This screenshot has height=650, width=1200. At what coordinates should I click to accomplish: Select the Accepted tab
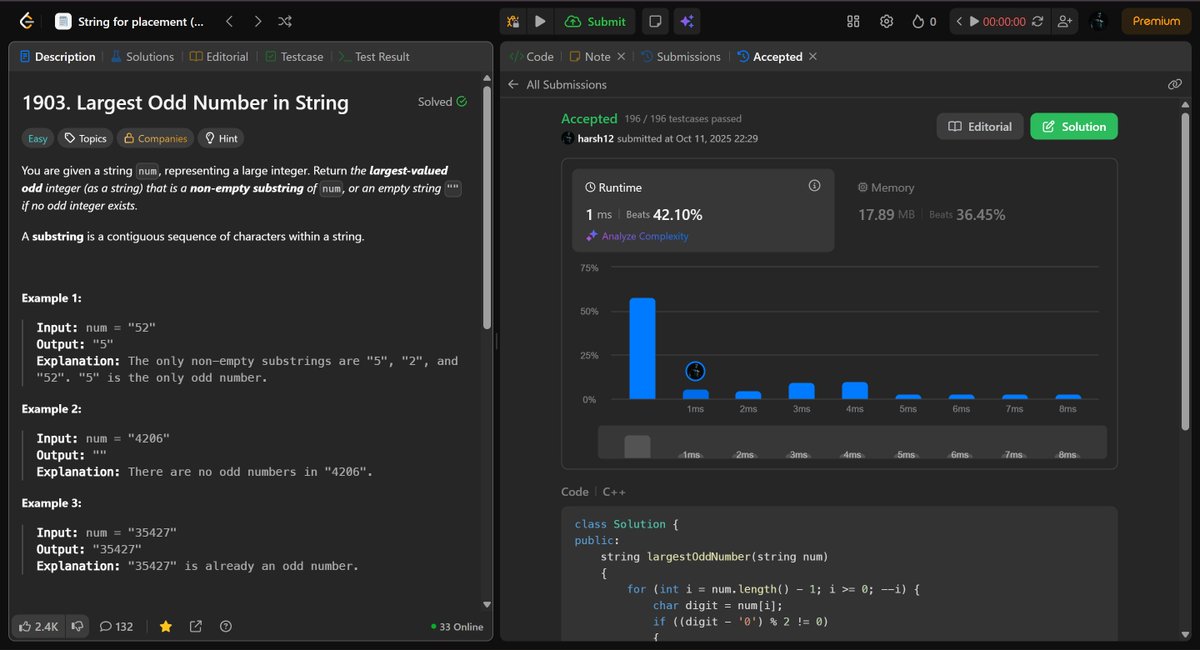(x=770, y=57)
